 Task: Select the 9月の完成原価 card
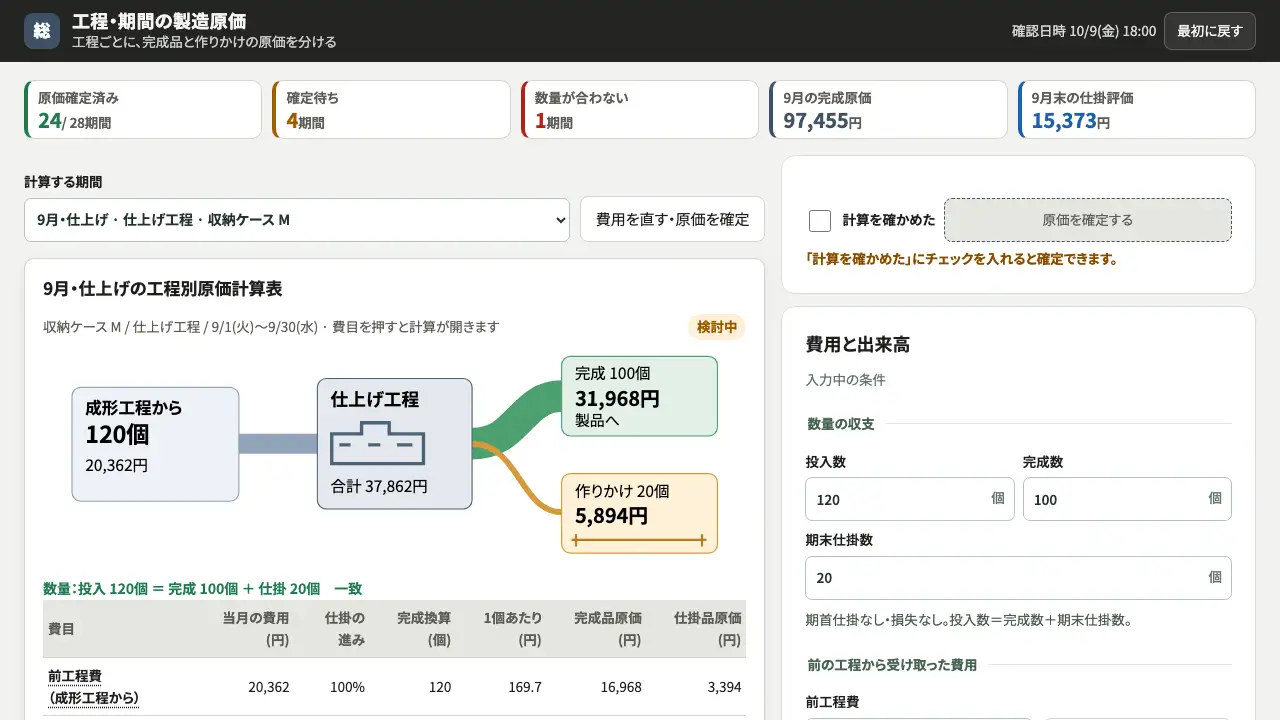888,110
